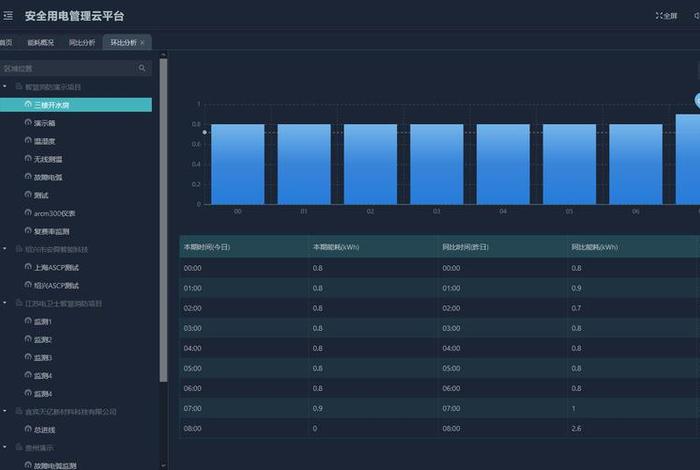Image resolution: width=700 pixels, height=470 pixels.
Task: Collapse the 江苏电卫士智慧消防项目 group
Action: (7, 303)
